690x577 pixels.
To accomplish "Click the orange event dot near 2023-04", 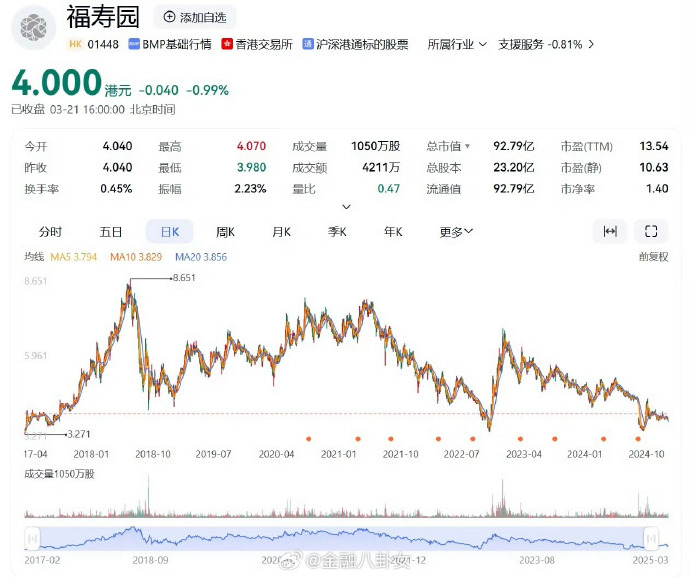I will [520, 439].
